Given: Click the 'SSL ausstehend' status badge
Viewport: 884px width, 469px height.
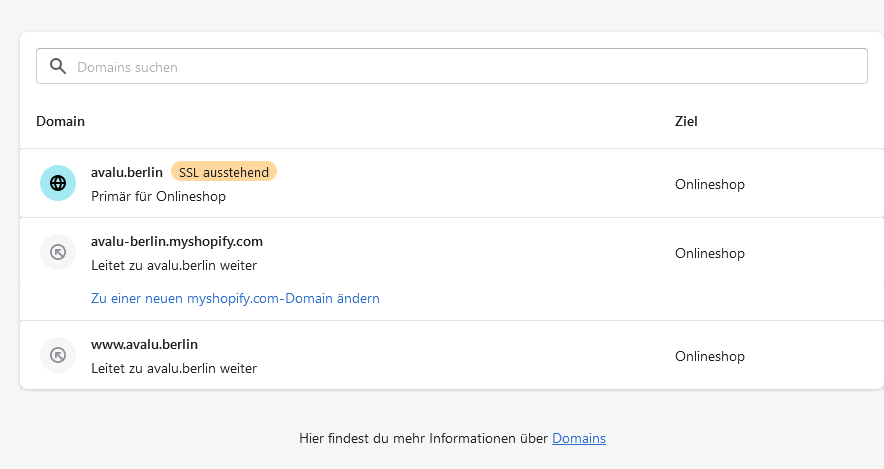Looking at the screenshot, I should [224, 172].
